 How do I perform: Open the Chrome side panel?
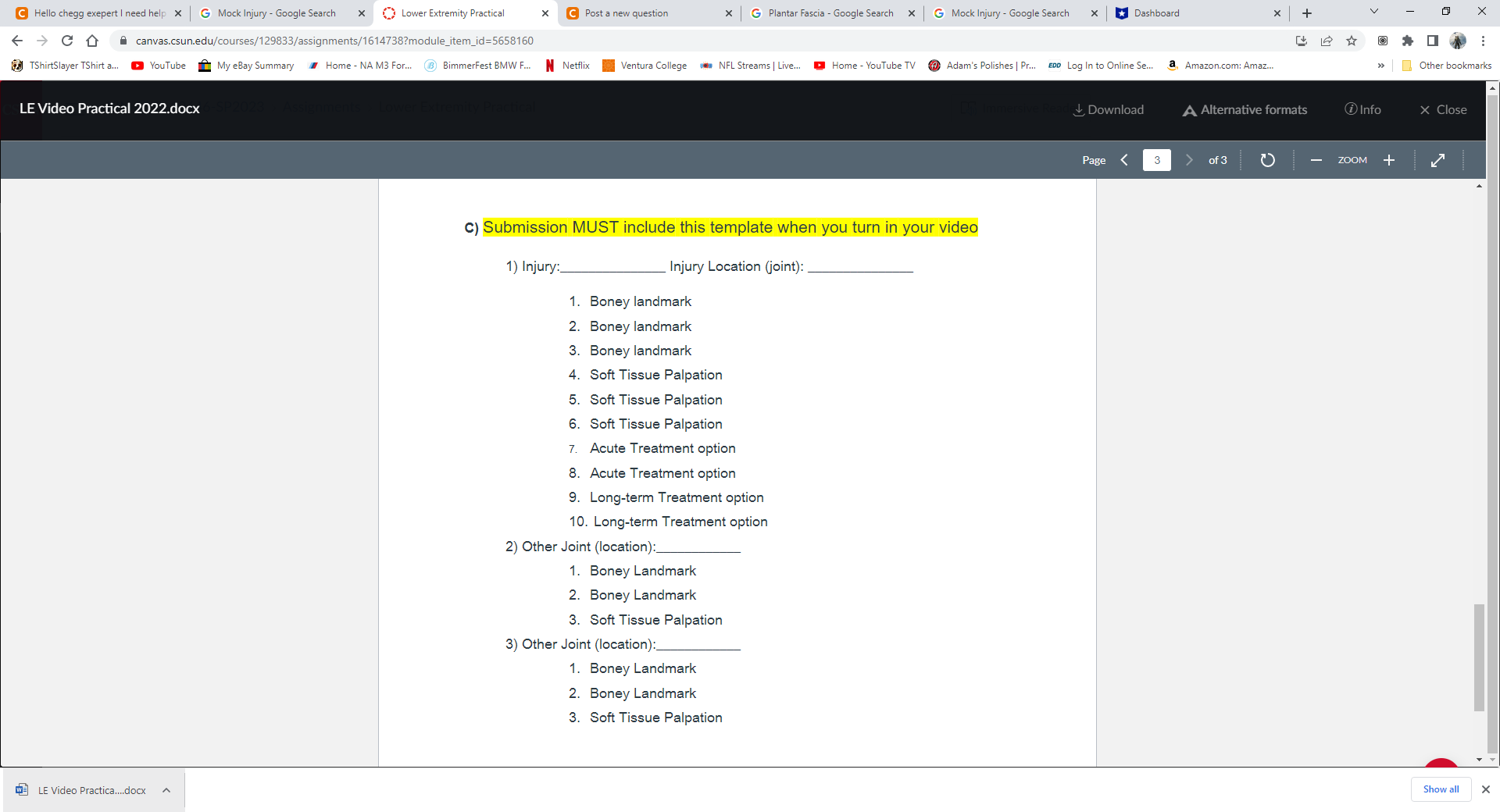pyautogui.click(x=1434, y=41)
